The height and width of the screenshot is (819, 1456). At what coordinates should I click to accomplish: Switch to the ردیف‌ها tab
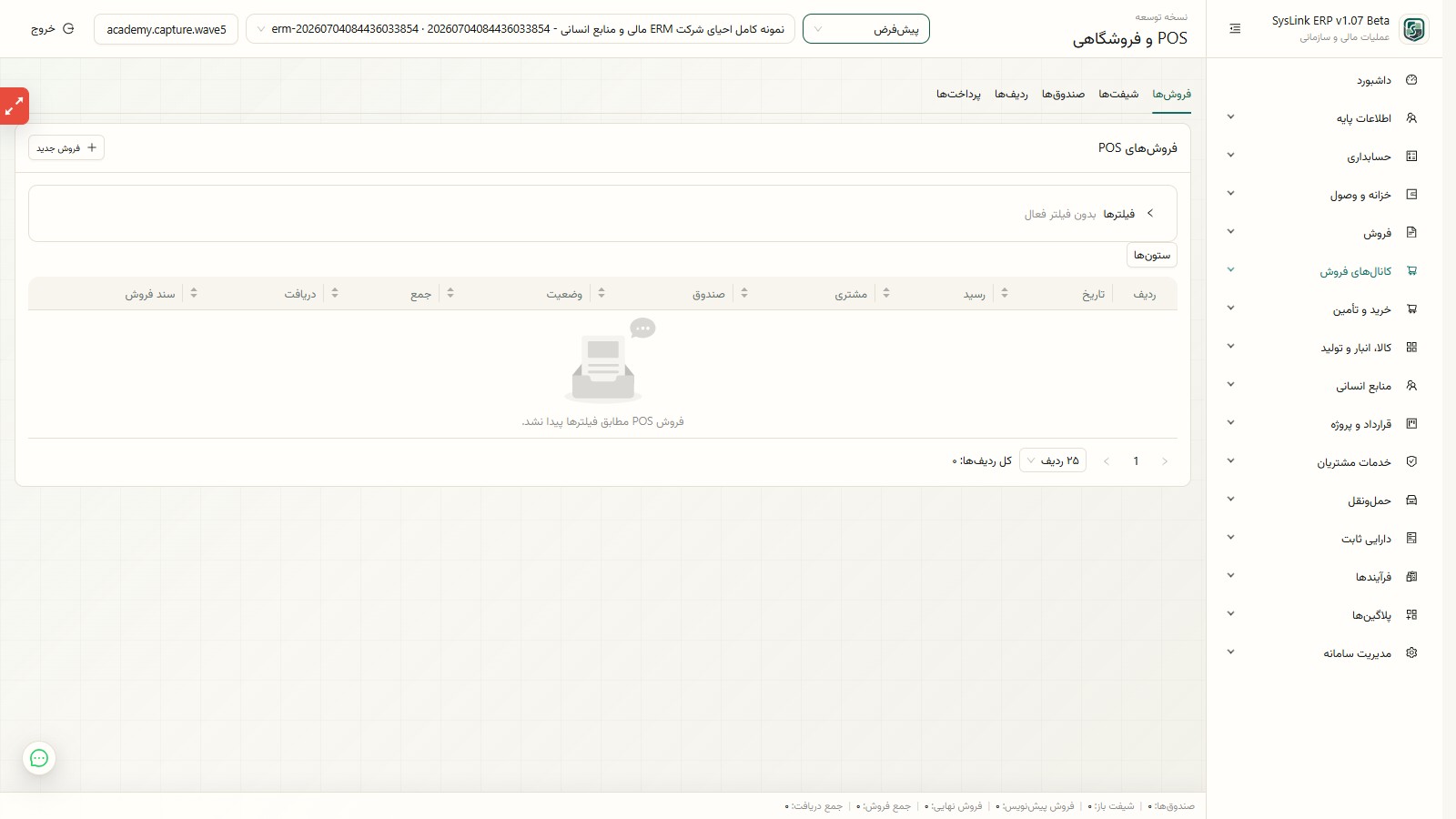(x=1011, y=95)
